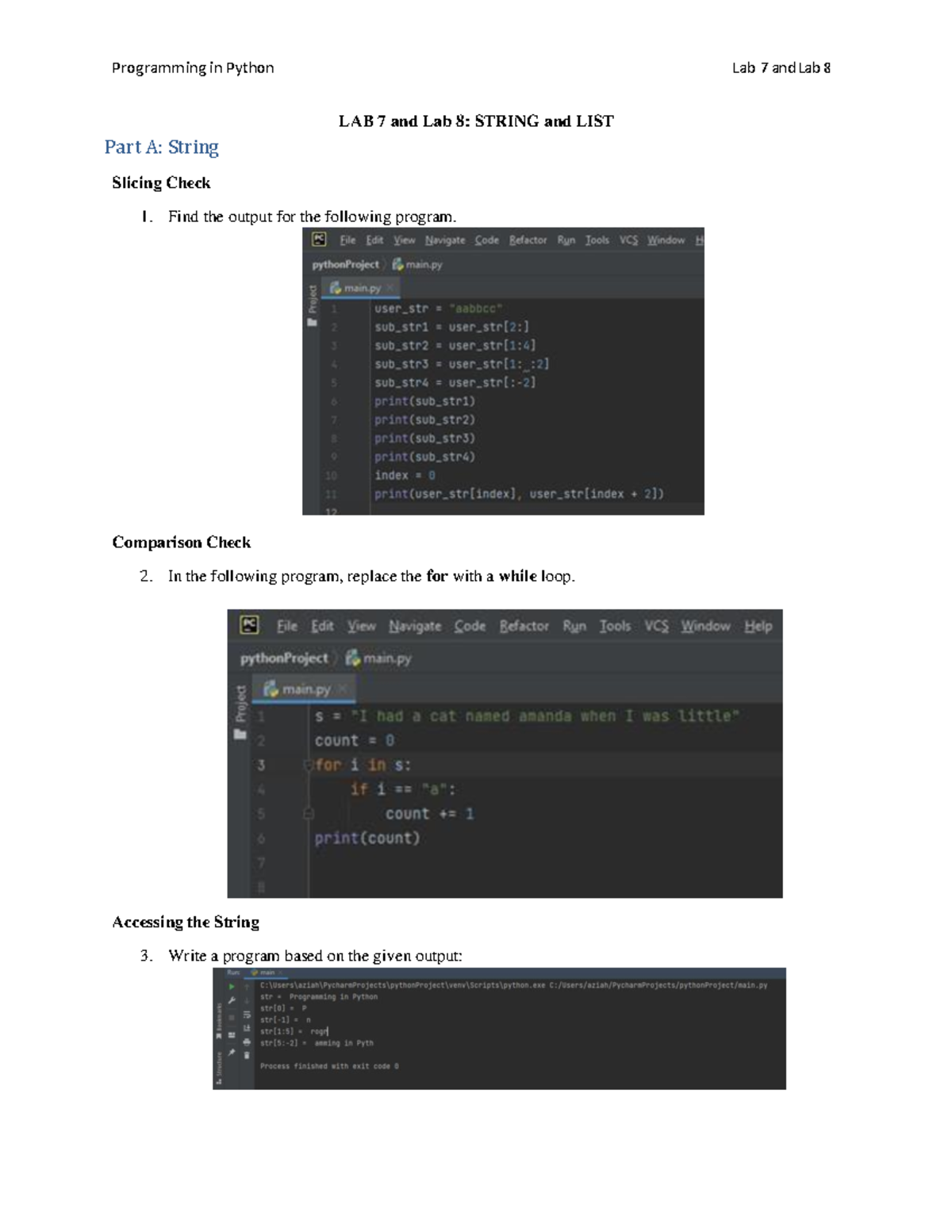Open the Run configuration settings wrench icon
The image size is (952, 1232).
pos(232,1000)
